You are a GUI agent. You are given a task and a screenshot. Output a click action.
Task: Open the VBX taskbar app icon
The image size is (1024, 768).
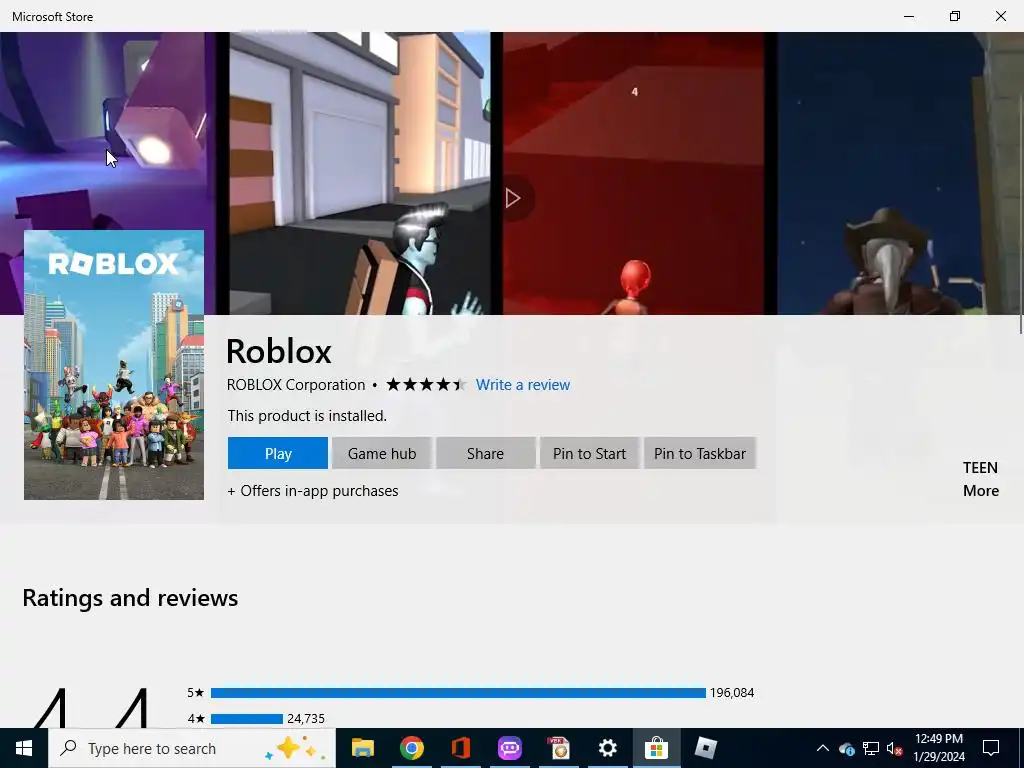(x=558, y=748)
